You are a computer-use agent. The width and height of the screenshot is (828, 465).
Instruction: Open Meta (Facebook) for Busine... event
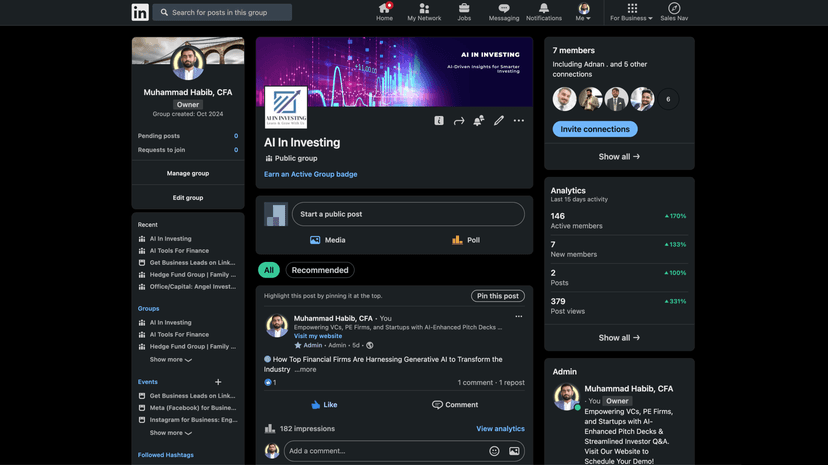click(x=193, y=408)
